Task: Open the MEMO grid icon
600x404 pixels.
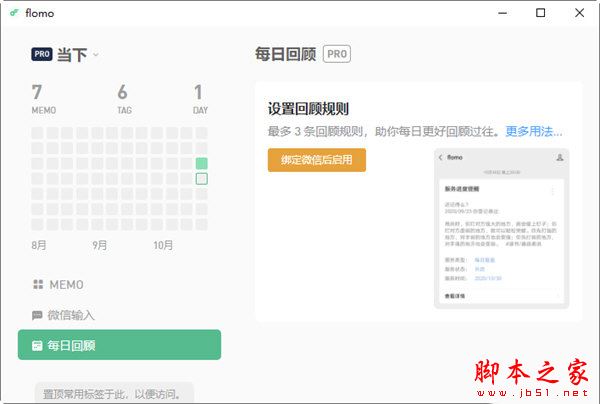Action: pos(38,284)
